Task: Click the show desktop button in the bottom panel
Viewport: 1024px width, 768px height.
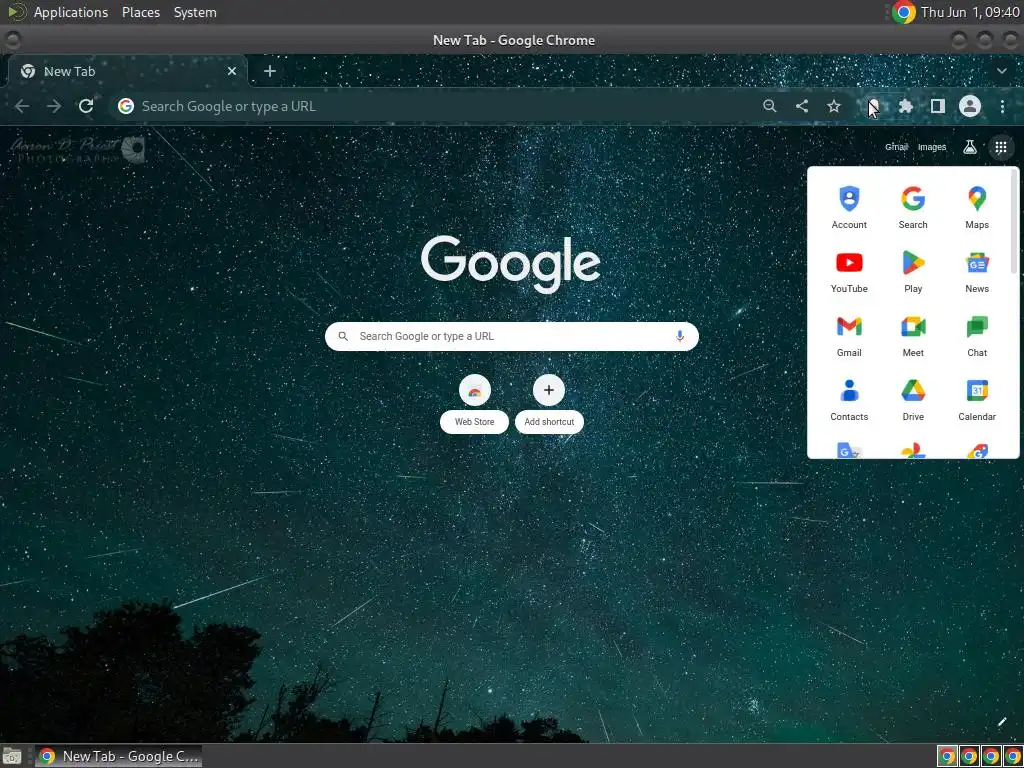Action: (x=12, y=756)
